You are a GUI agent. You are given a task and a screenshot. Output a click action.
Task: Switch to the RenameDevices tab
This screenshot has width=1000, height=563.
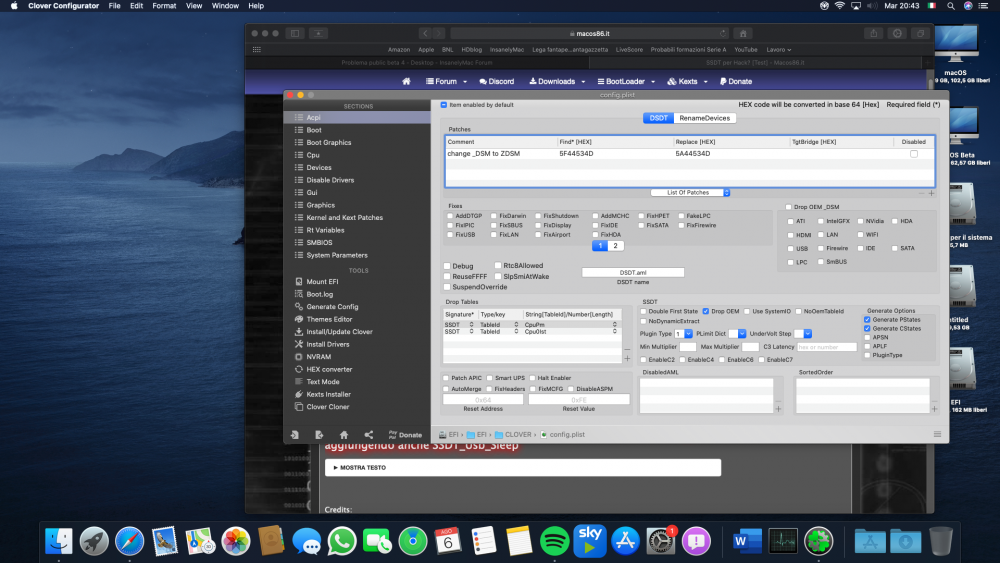[x=704, y=118]
